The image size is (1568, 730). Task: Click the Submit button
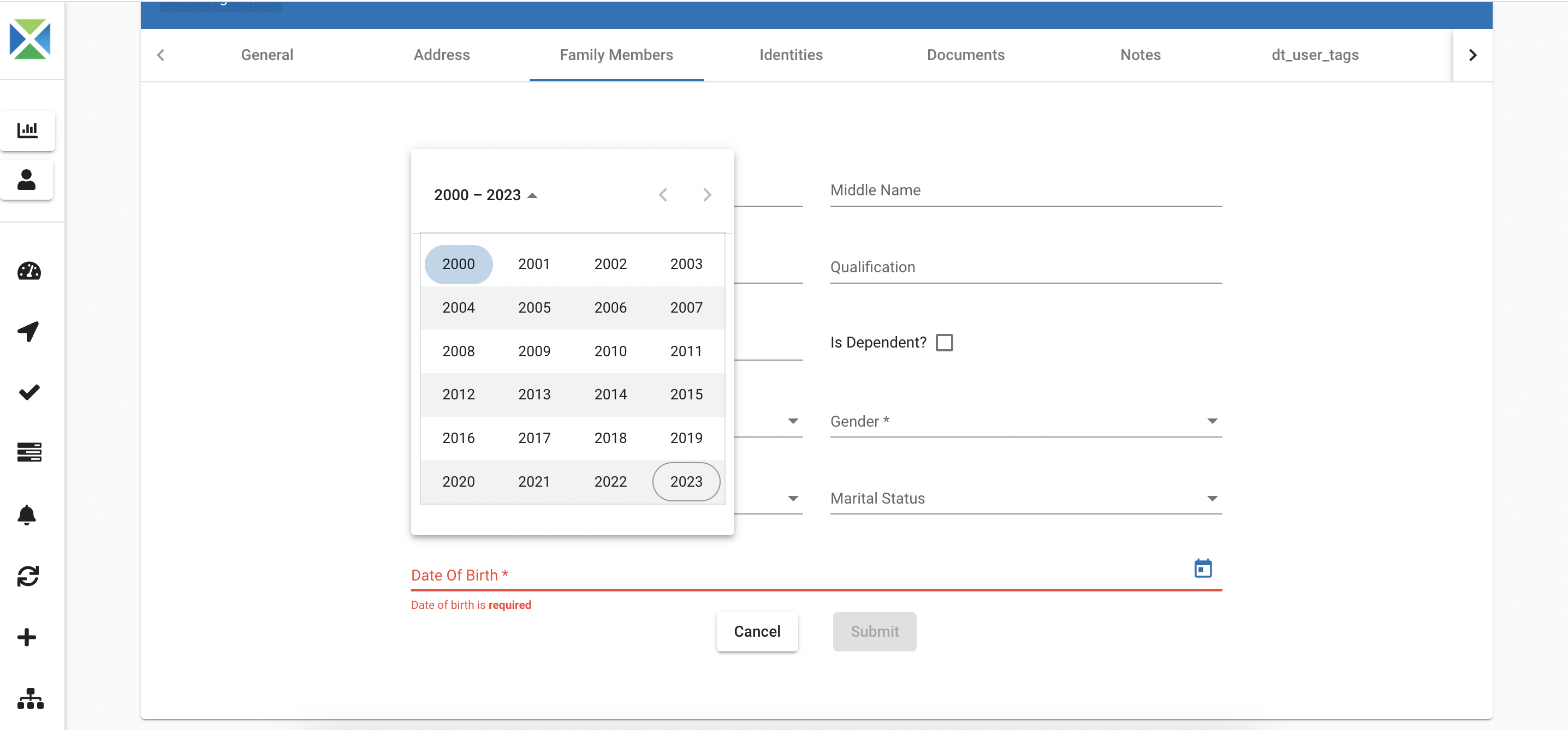[874, 631]
